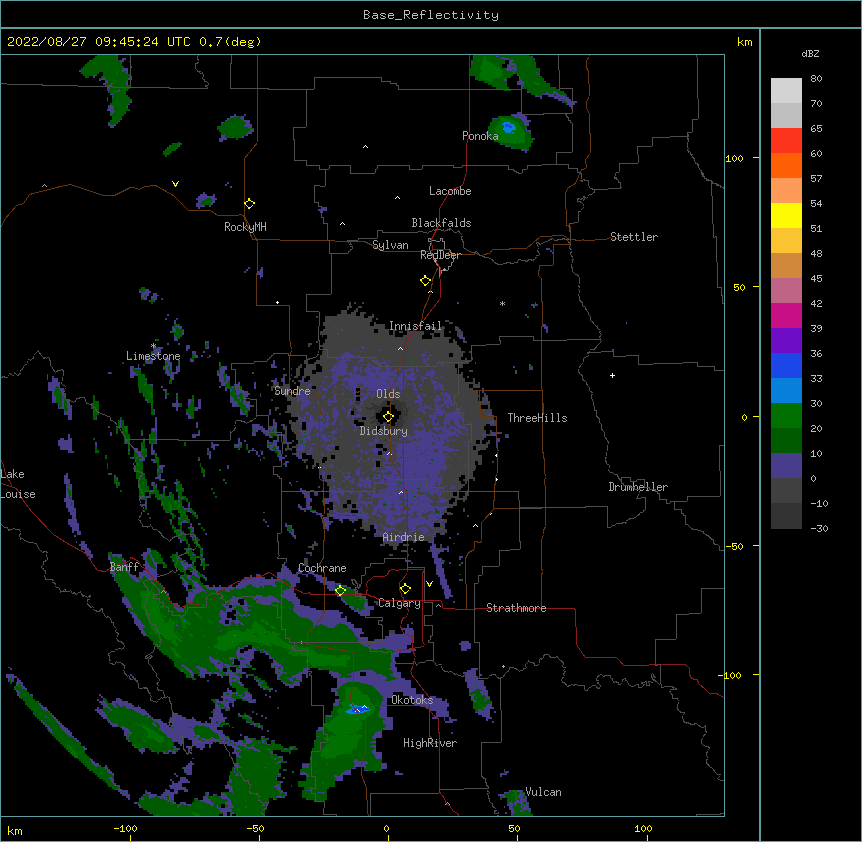Select the Okotoks label
This screenshot has height=842, width=862.
pos(412,700)
